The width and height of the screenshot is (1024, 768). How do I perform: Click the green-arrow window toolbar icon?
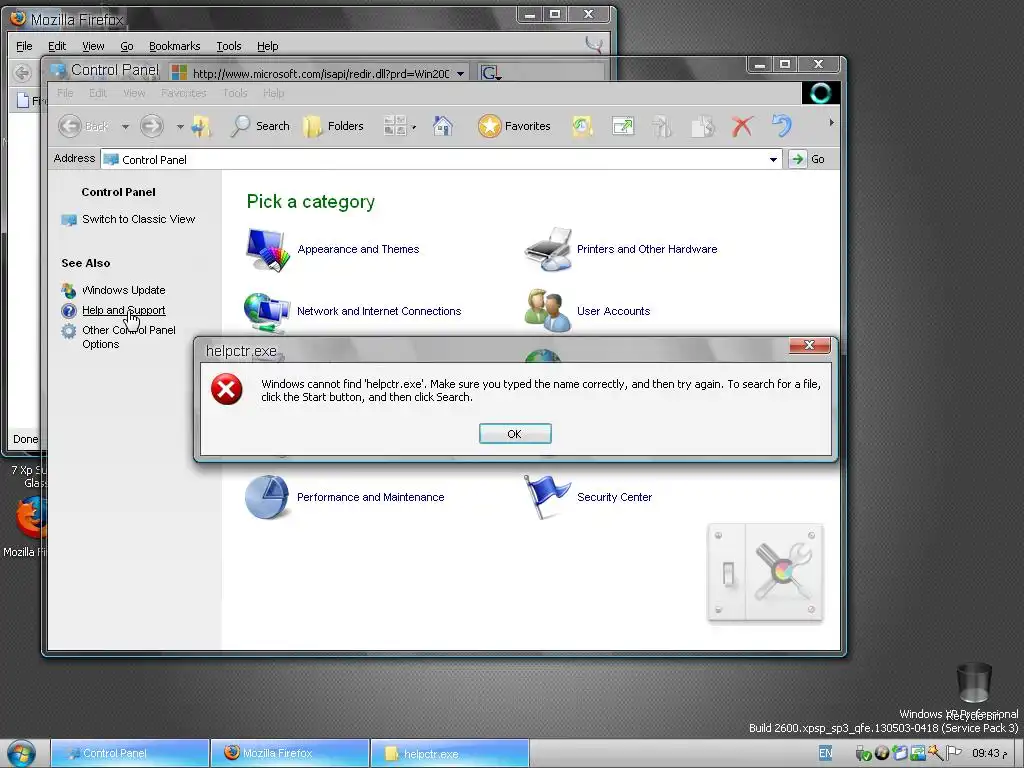click(x=623, y=126)
